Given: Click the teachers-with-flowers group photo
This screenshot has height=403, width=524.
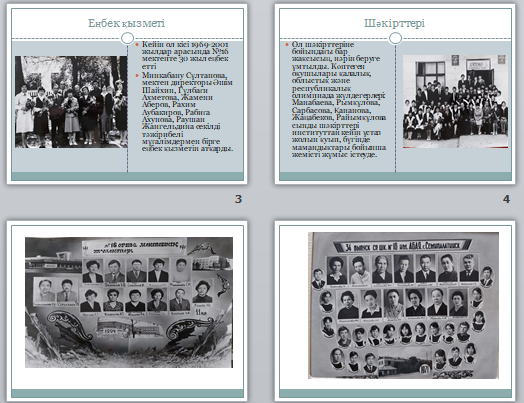Looking at the screenshot, I should point(71,102).
